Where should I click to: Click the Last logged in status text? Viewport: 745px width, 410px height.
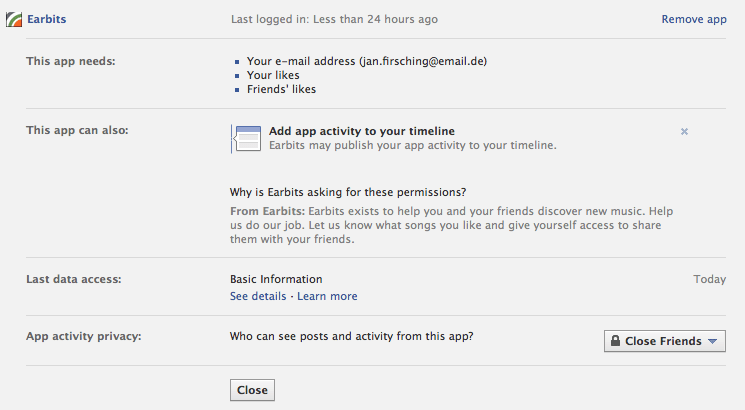[334, 19]
